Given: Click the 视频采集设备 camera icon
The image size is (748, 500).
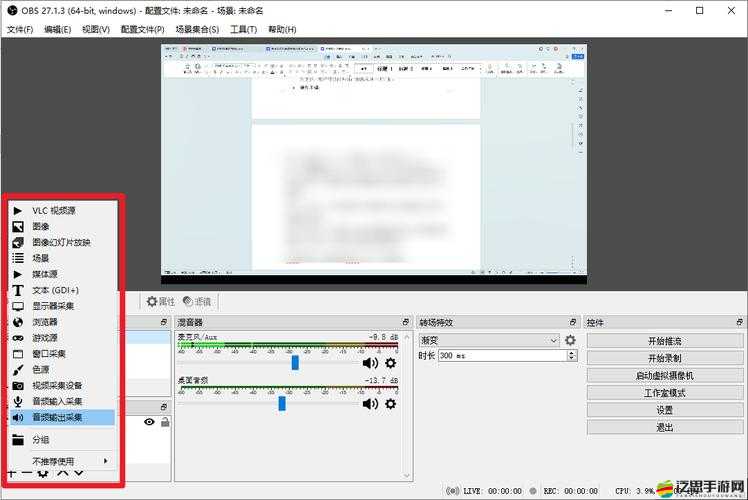Looking at the screenshot, I should (x=17, y=385).
